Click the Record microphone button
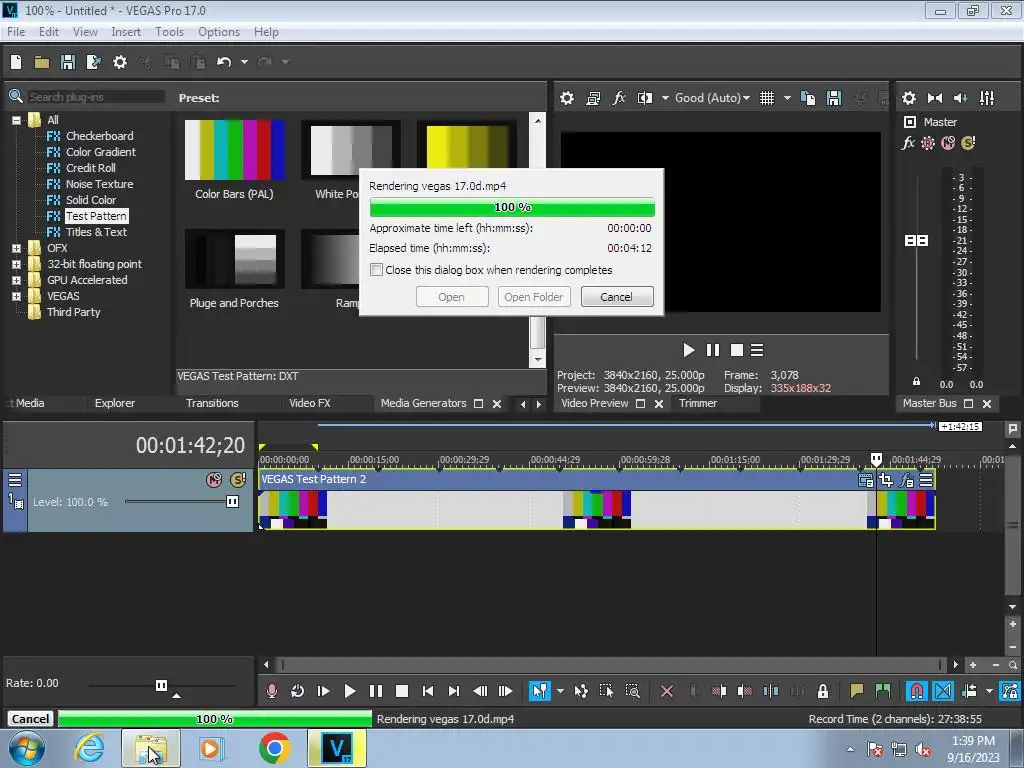The height and width of the screenshot is (768, 1024). (272, 691)
